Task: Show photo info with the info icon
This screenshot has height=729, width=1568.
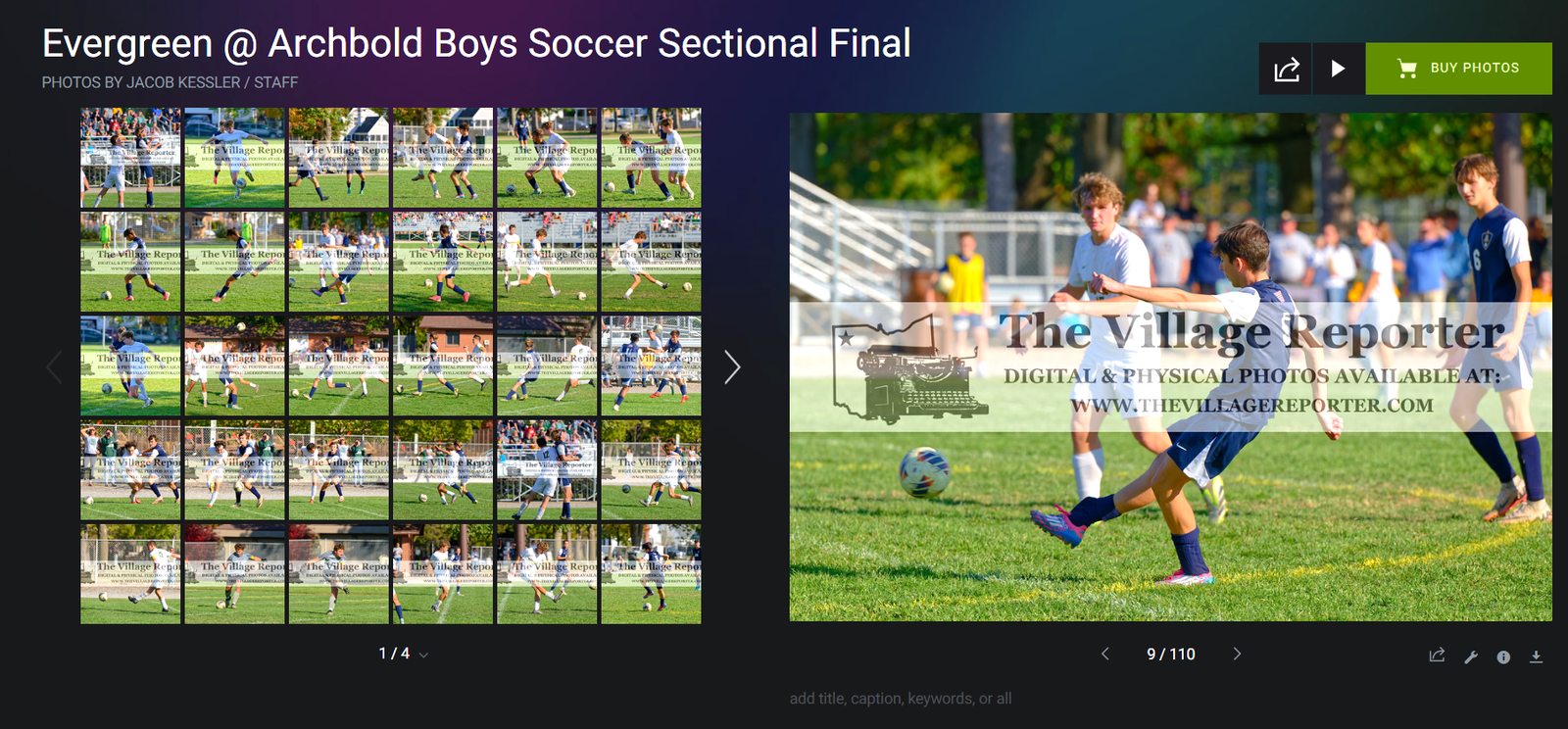Action: coord(1503,656)
